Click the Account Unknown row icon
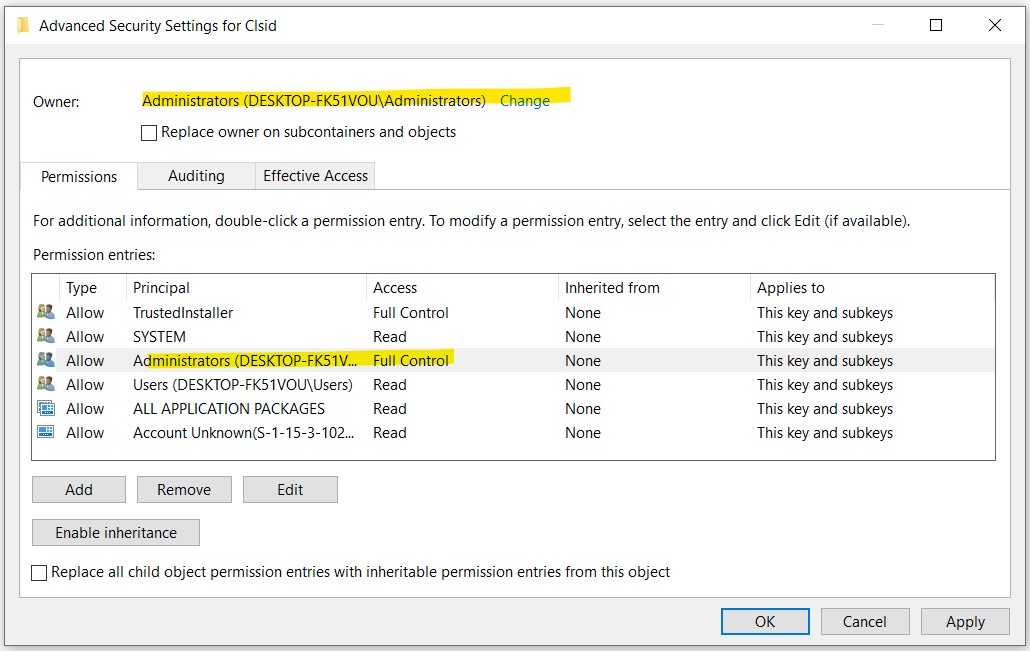The height and width of the screenshot is (651, 1030). coord(46,432)
